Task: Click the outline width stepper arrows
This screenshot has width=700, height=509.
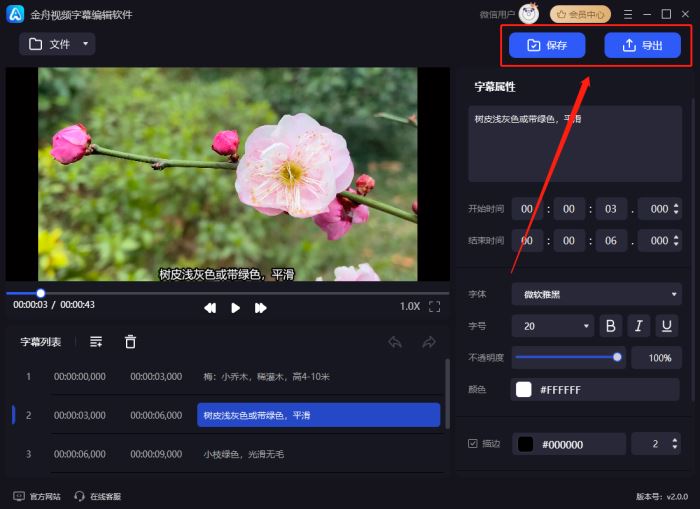Action: coord(675,443)
